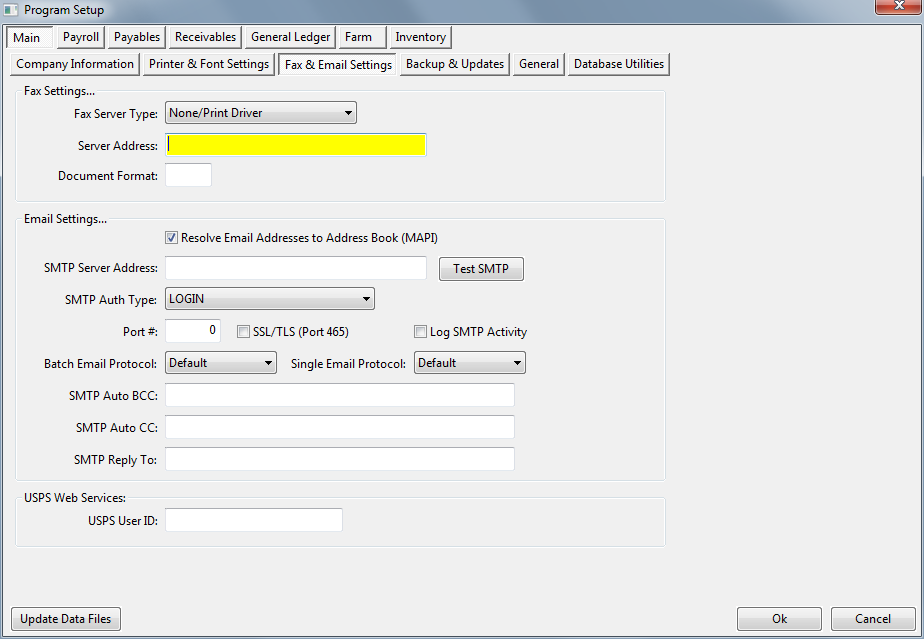The height and width of the screenshot is (639, 924).
Task: Toggle Log SMTP Activity checkbox
Action: tap(421, 332)
